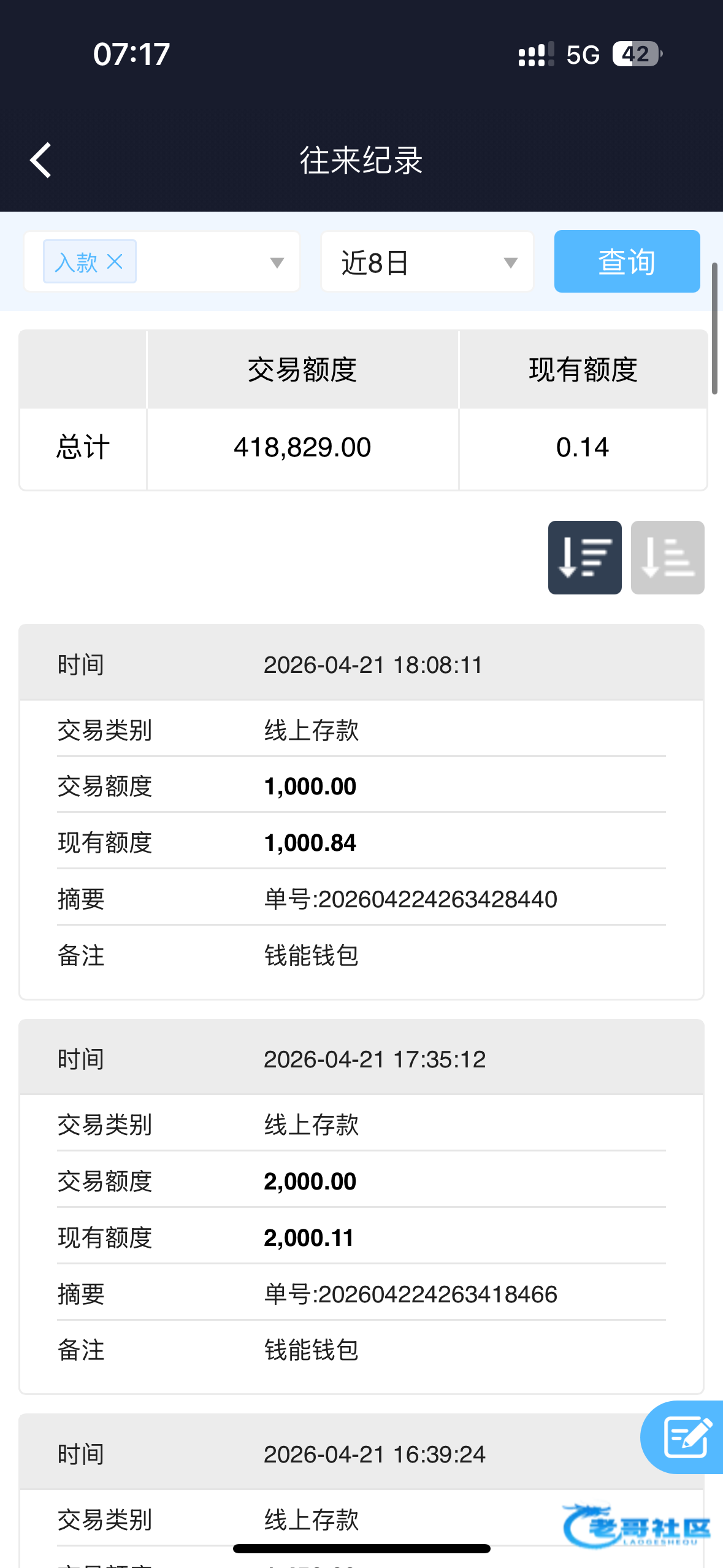This screenshot has height=1568, width=723.
Task: Remove the 入款 filter tag
Action: tap(115, 262)
